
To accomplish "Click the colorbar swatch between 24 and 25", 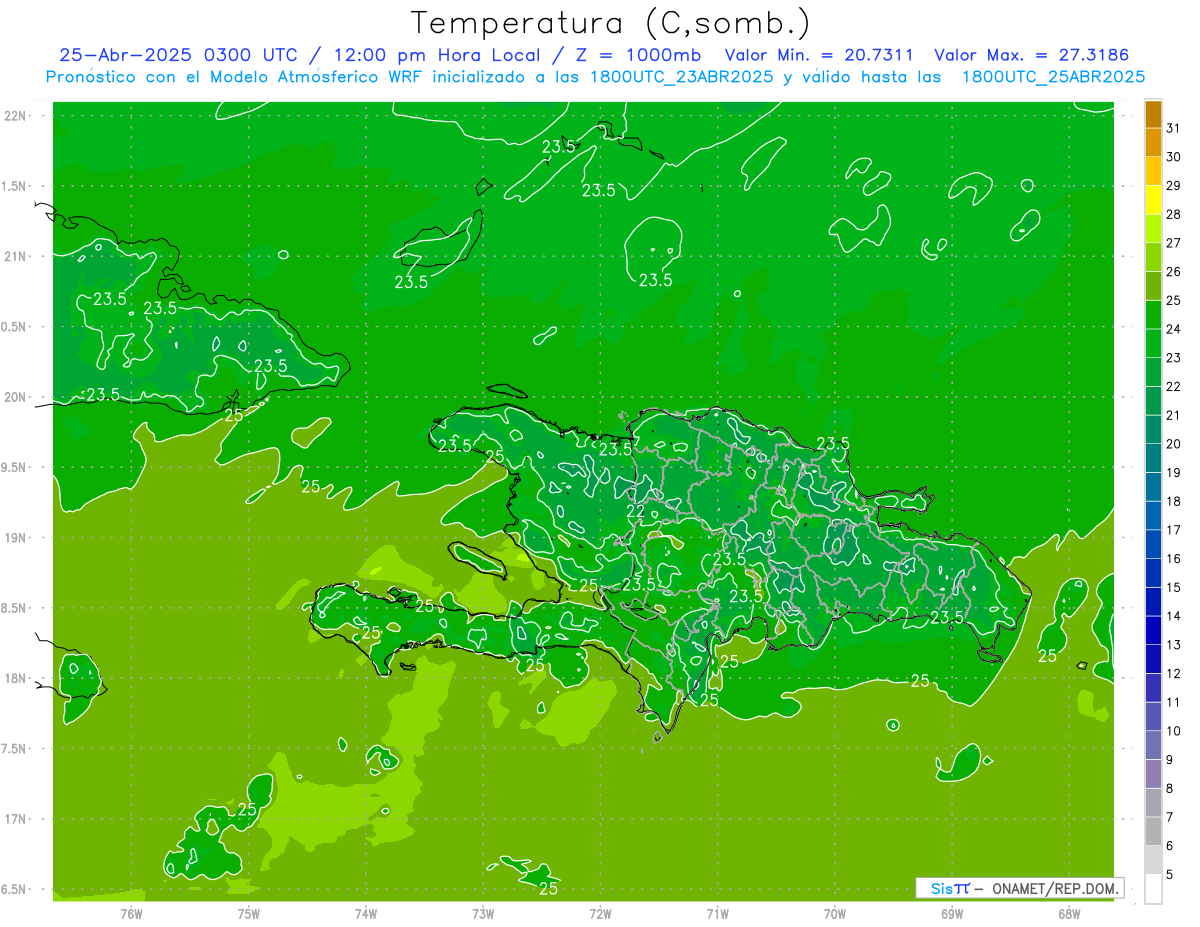I will point(1153,314).
